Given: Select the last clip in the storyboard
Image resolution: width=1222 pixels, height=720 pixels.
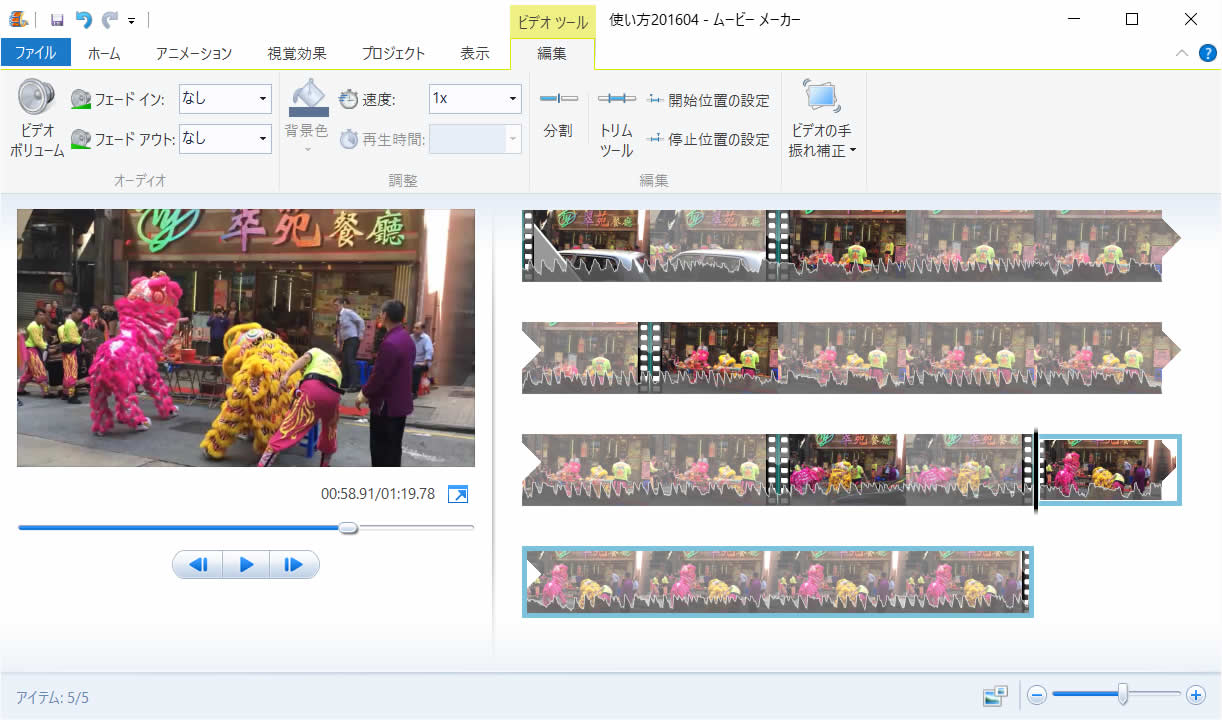Looking at the screenshot, I should point(777,582).
